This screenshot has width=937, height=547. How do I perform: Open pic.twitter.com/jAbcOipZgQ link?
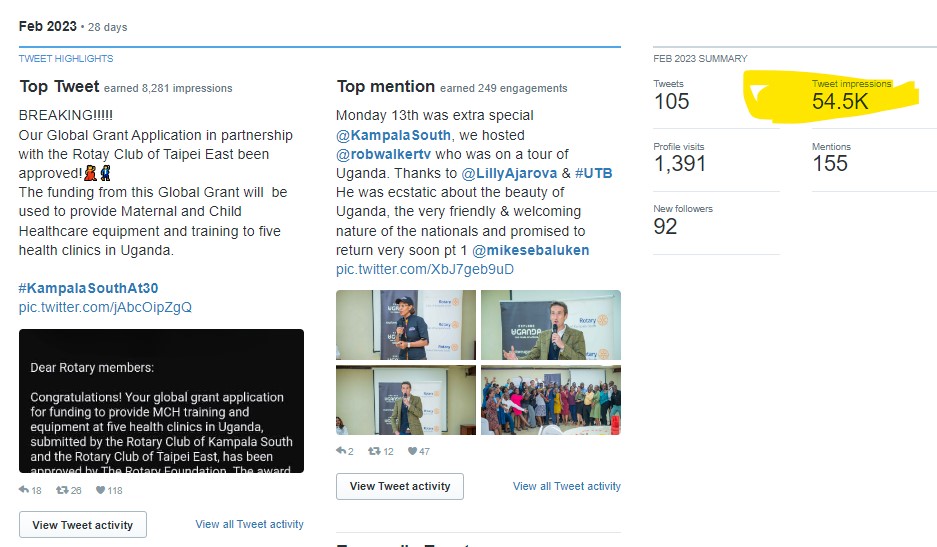coord(105,307)
